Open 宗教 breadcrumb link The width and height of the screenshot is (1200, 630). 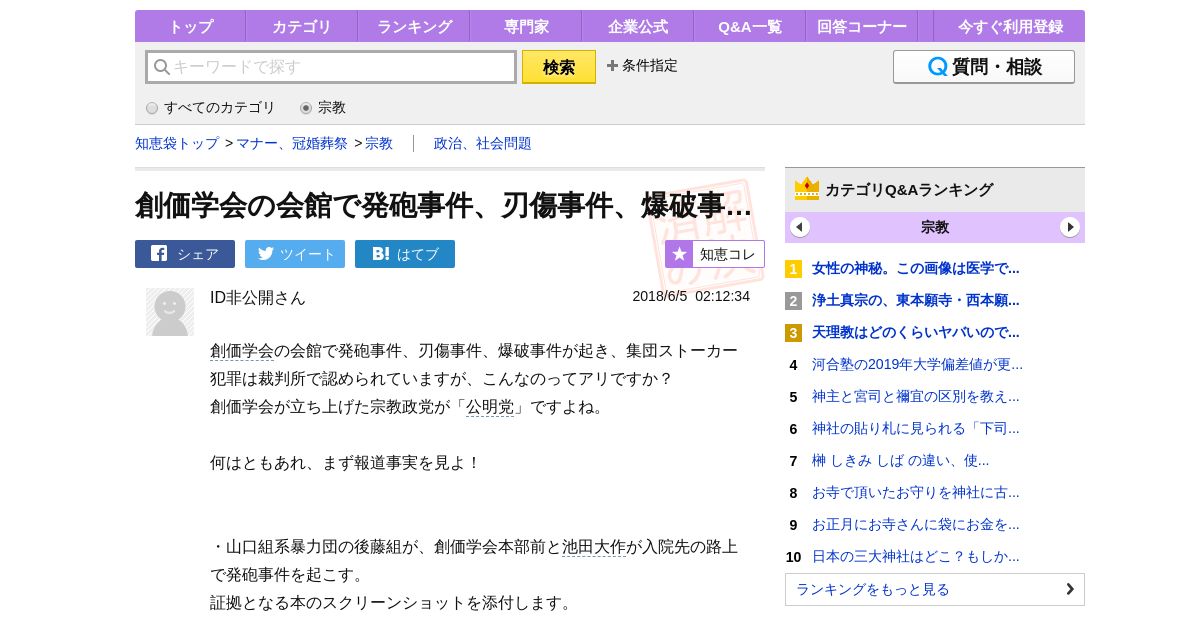[x=379, y=144]
